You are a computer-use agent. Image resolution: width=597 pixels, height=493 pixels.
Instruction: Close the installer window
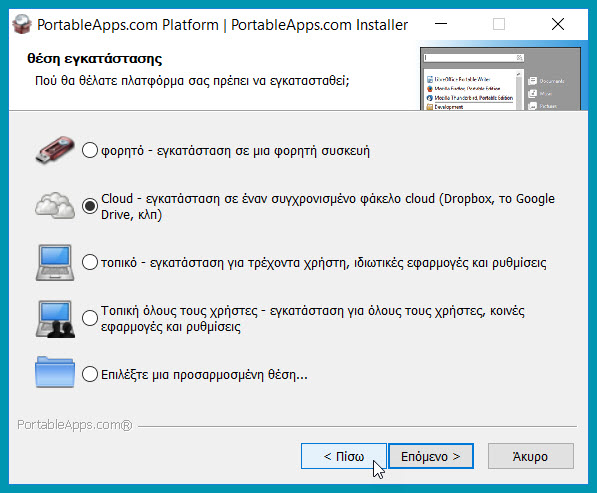[x=558, y=24]
